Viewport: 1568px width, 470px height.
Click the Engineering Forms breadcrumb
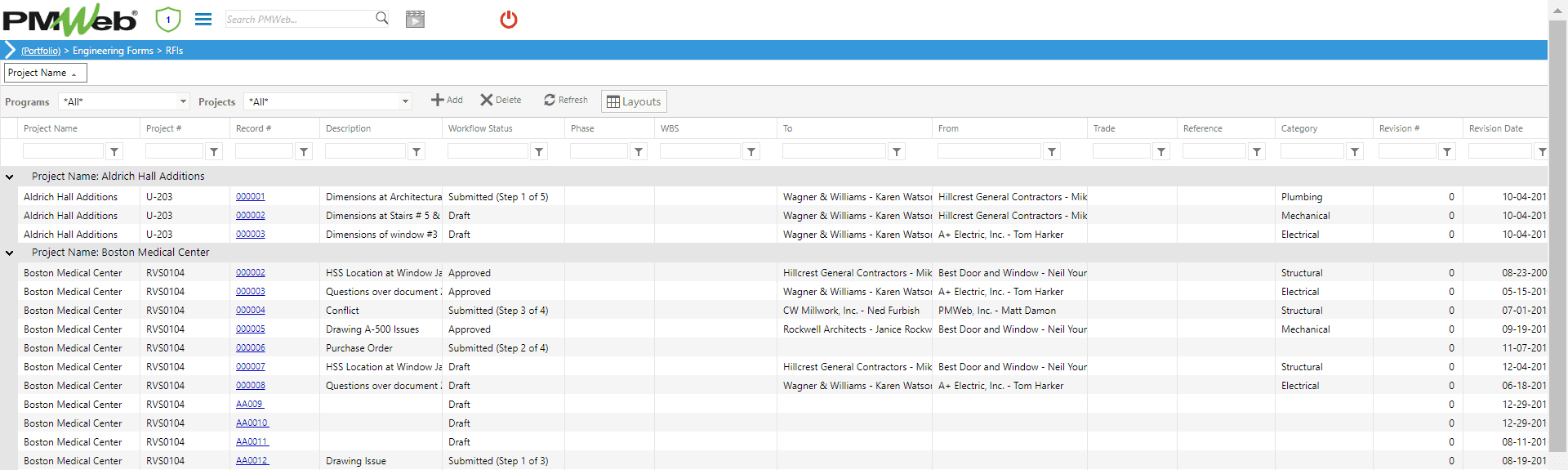(113, 51)
